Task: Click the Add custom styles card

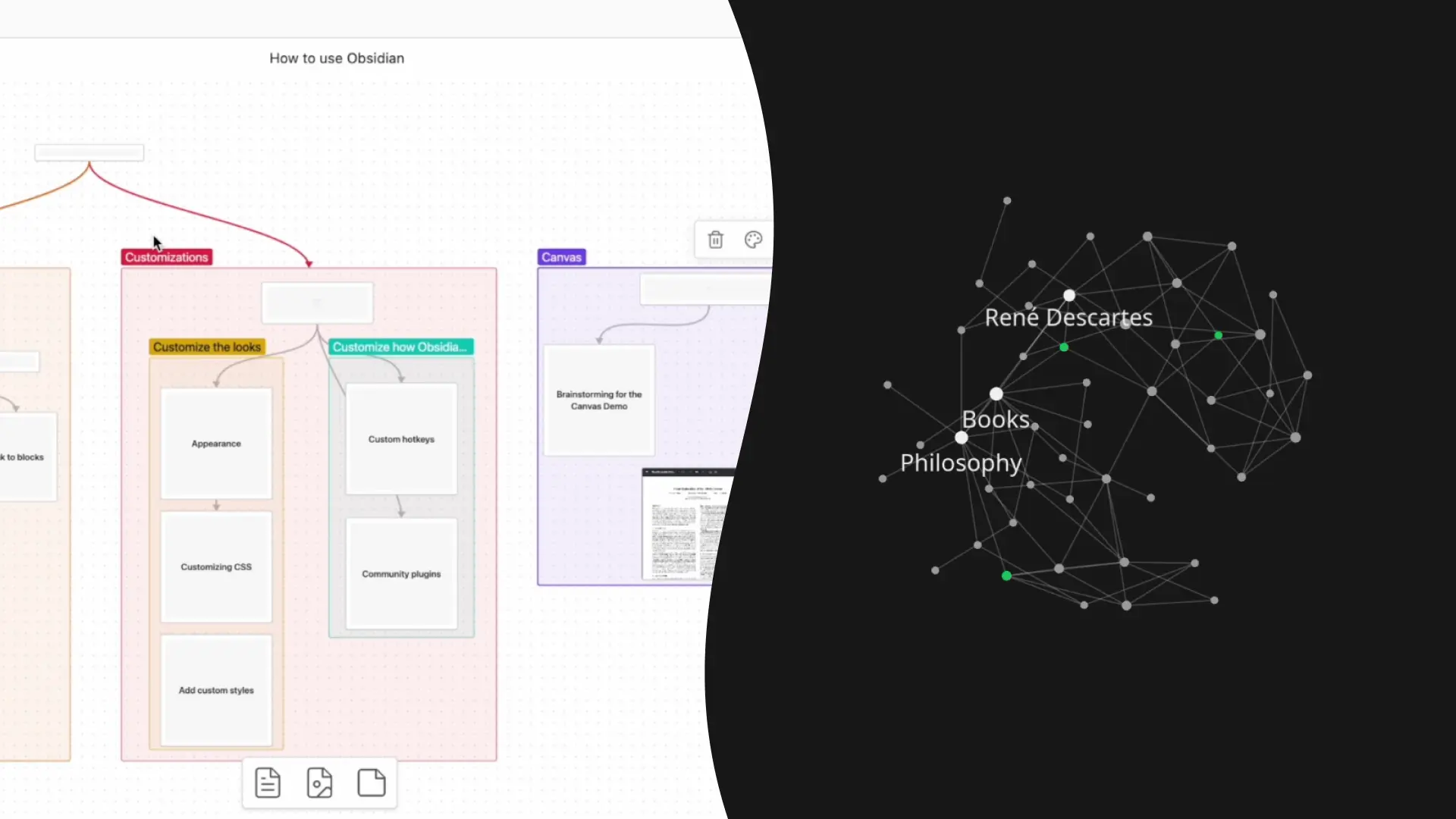Action: (216, 690)
